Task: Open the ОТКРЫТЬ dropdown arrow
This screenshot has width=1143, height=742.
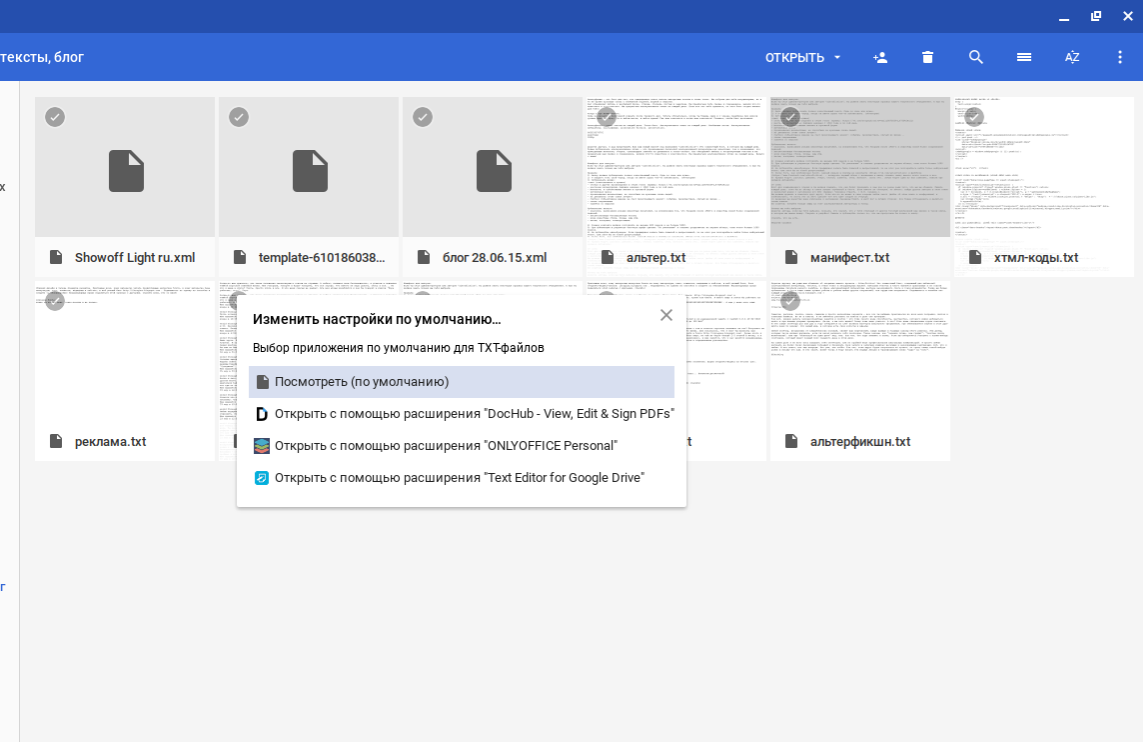Action: (x=837, y=57)
